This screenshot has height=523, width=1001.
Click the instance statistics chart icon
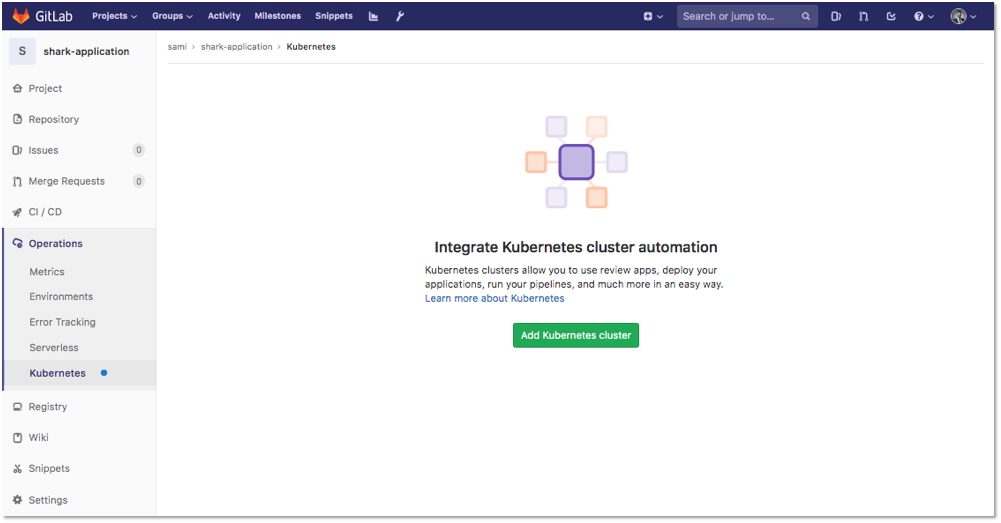pyautogui.click(x=373, y=17)
